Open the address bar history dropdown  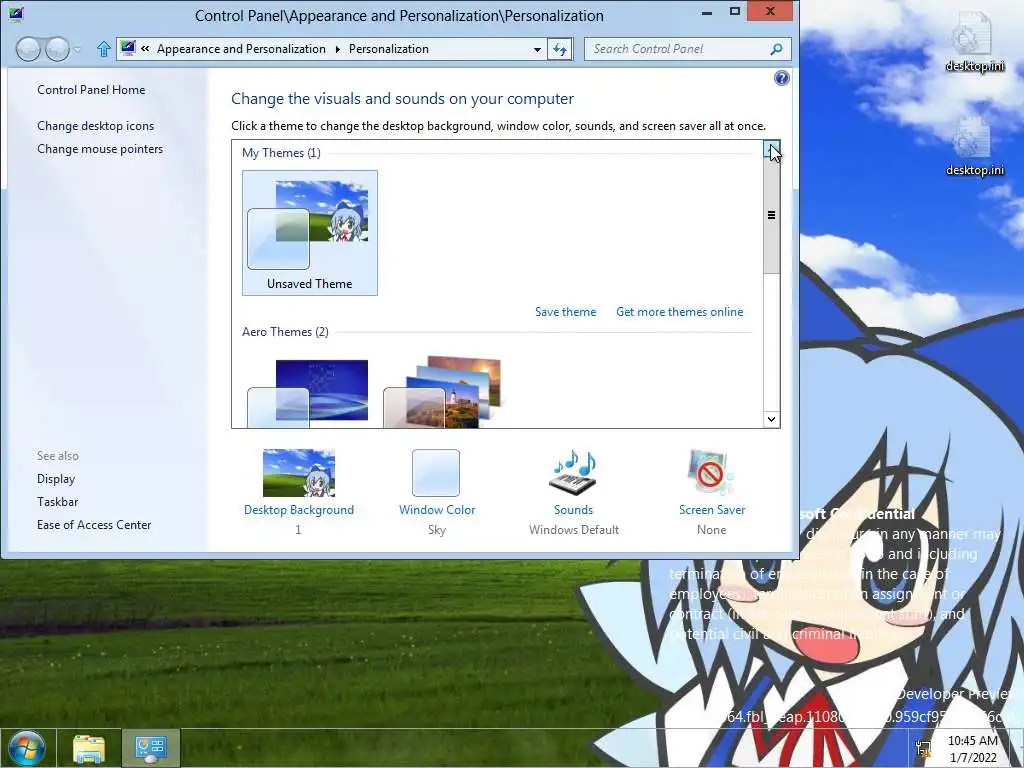pyautogui.click(x=537, y=49)
